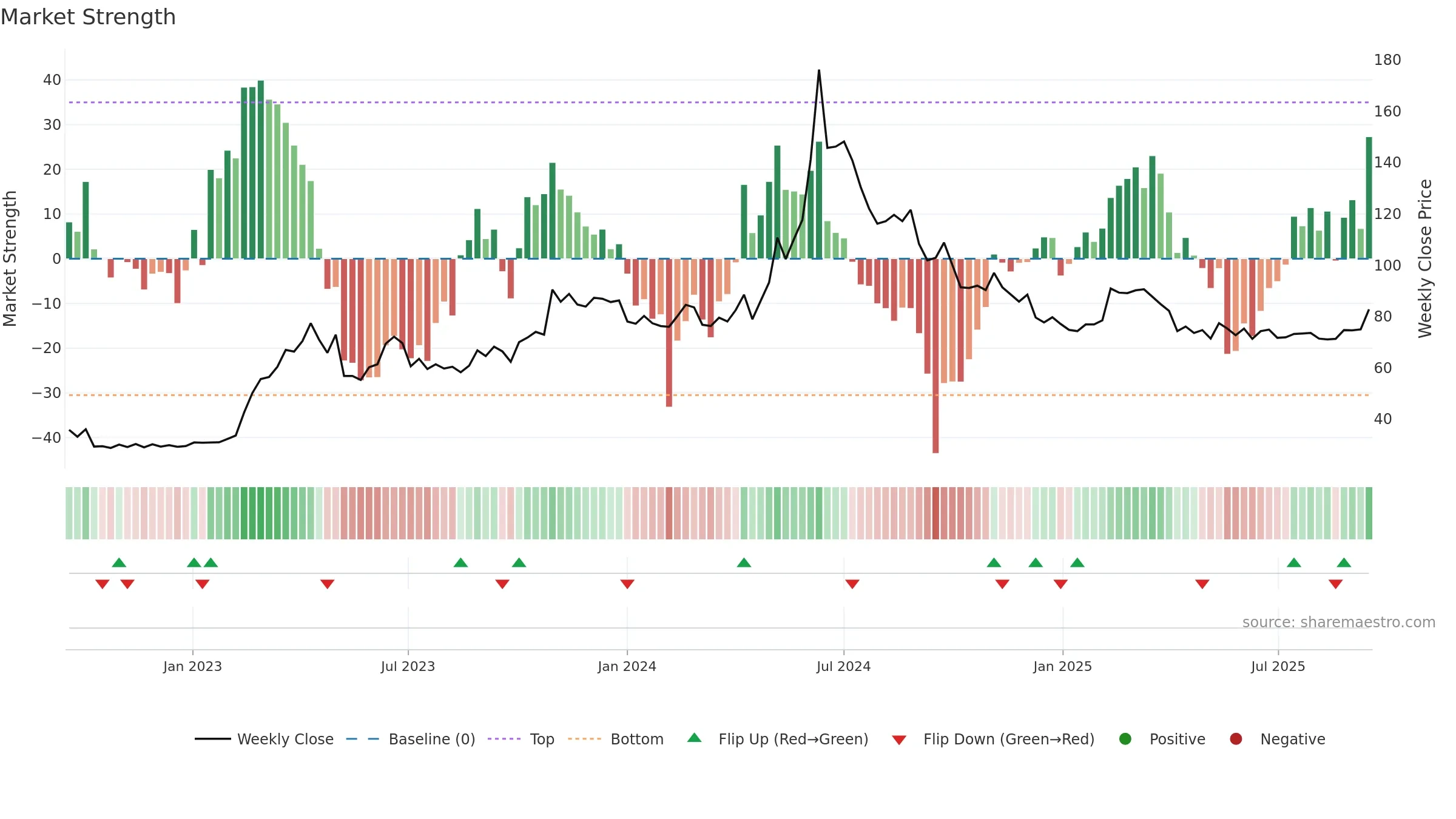Hide the Top dotted line via legend
Screen dimensions: 1456x819
point(521,739)
